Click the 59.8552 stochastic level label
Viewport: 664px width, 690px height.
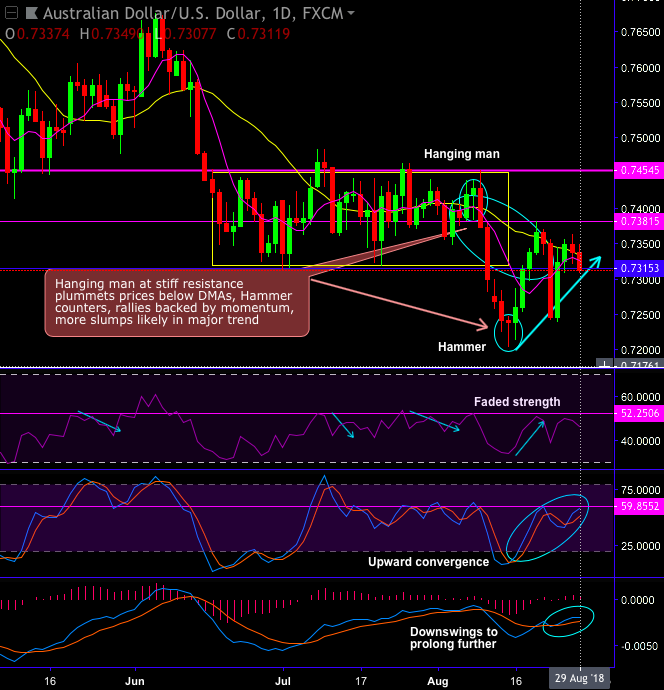click(x=639, y=506)
